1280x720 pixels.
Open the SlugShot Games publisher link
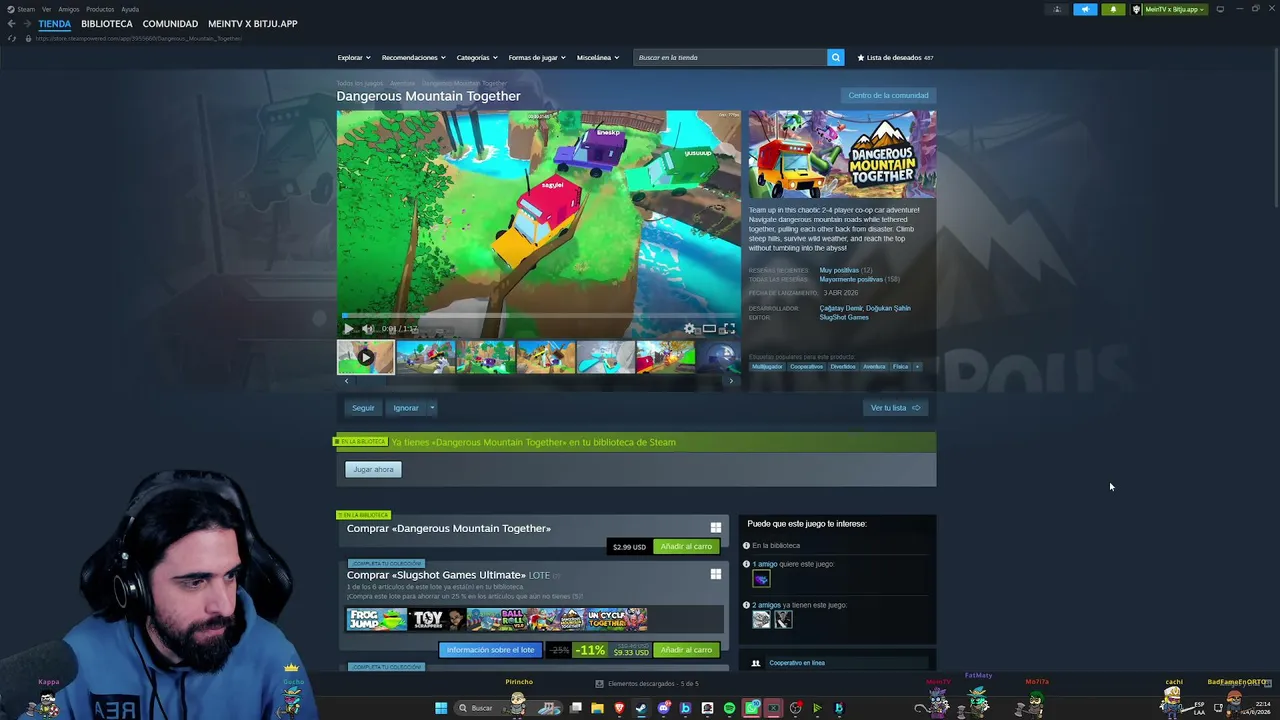(844, 317)
